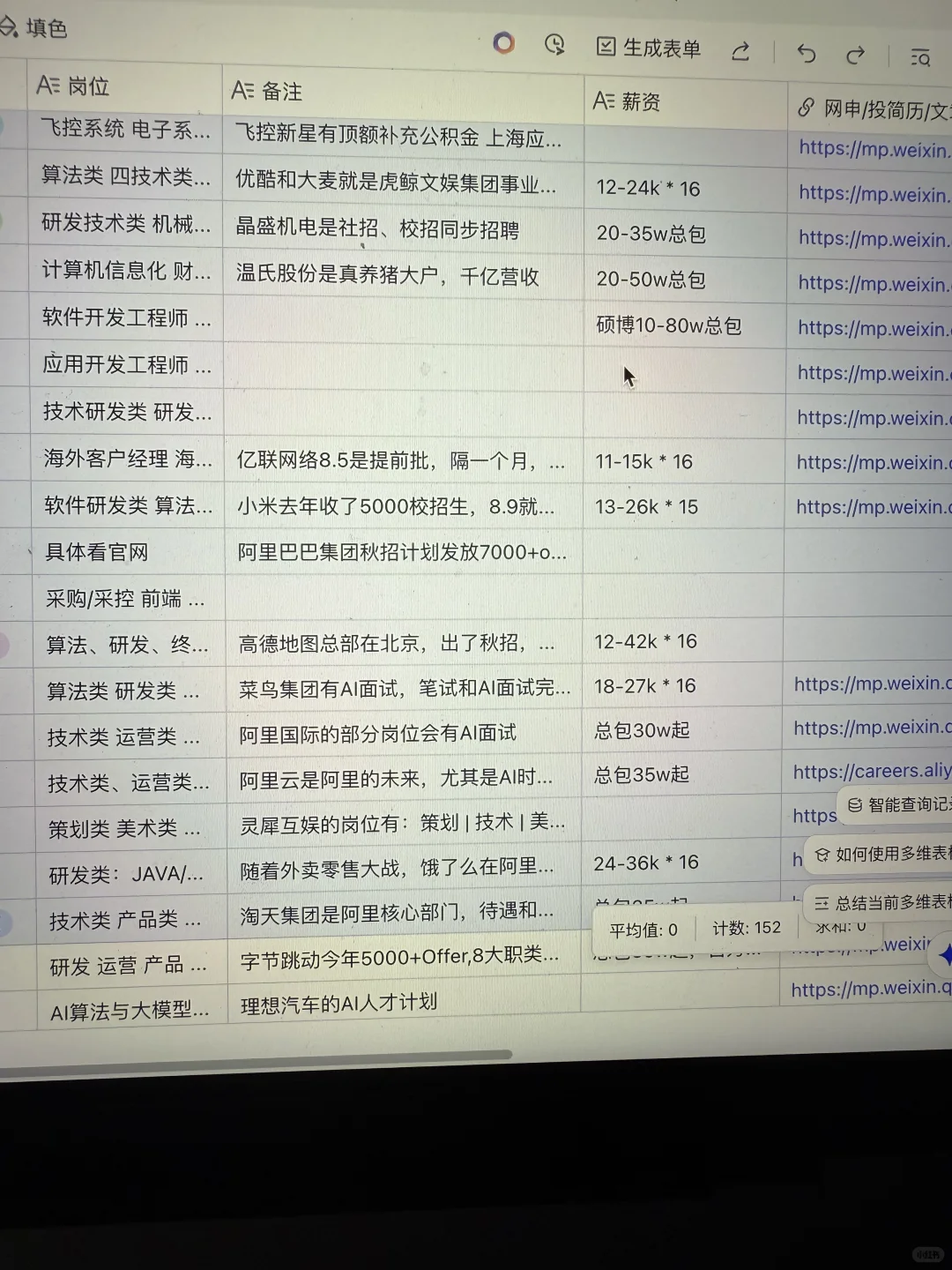Open link in the 算法类 四技术类 row
Viewport: 952px width, 1270px height.
(874, 194)
